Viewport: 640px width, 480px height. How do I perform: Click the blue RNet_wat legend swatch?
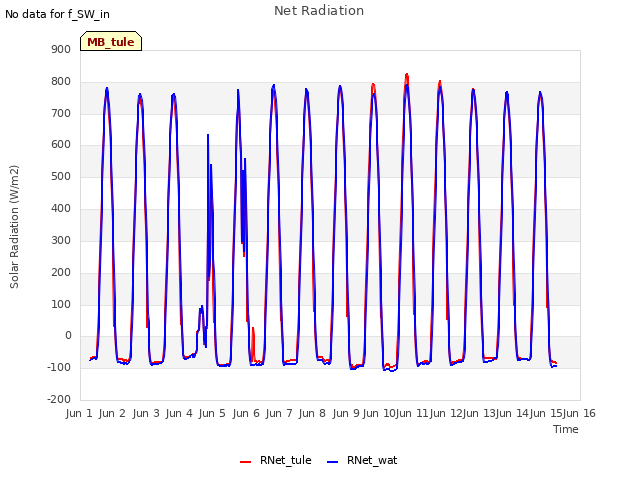point(333,462)
